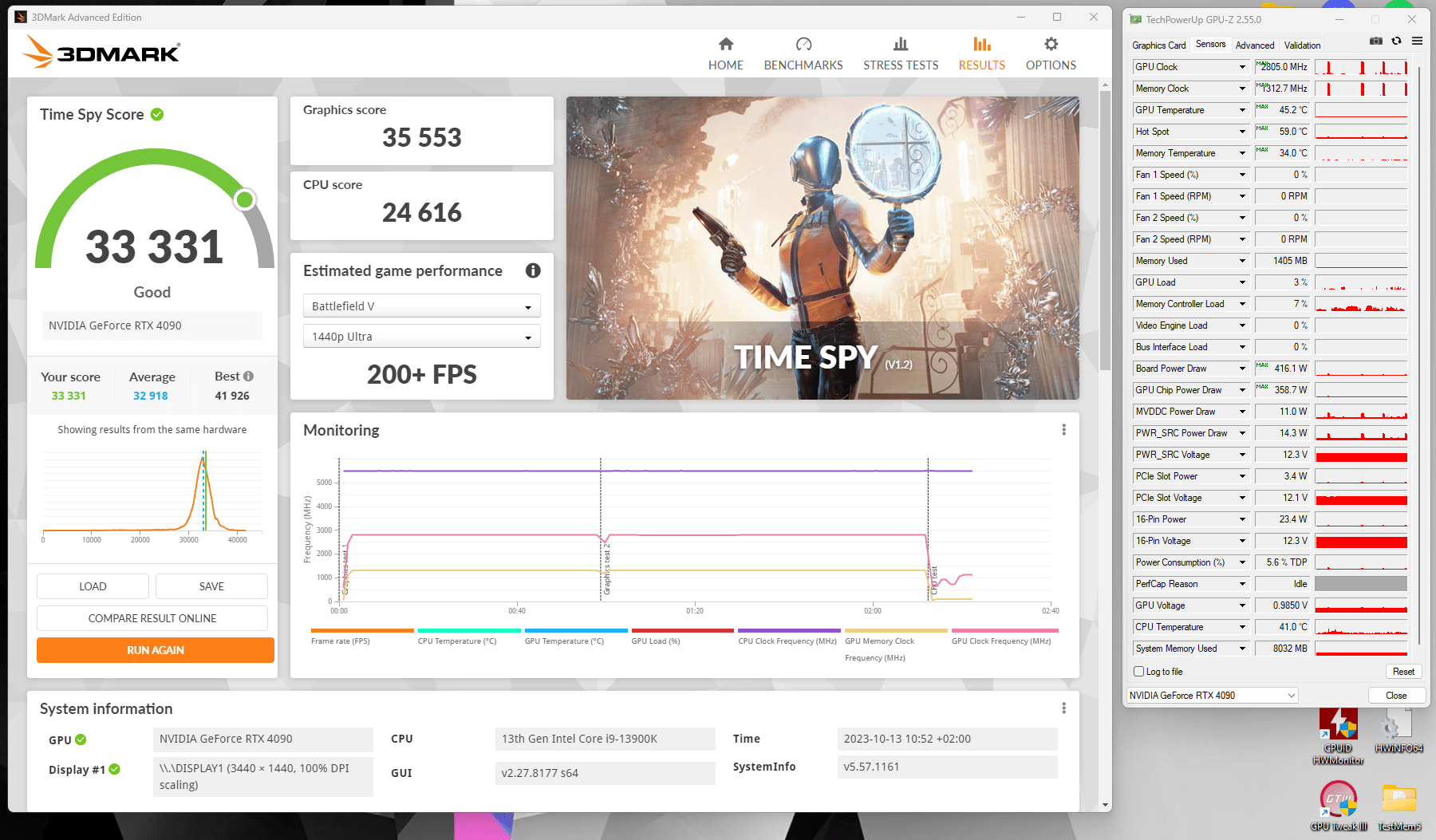The image size is (1436, 840).
Task: Click the green check next to Display #1
Action: (x=114, y=769)
